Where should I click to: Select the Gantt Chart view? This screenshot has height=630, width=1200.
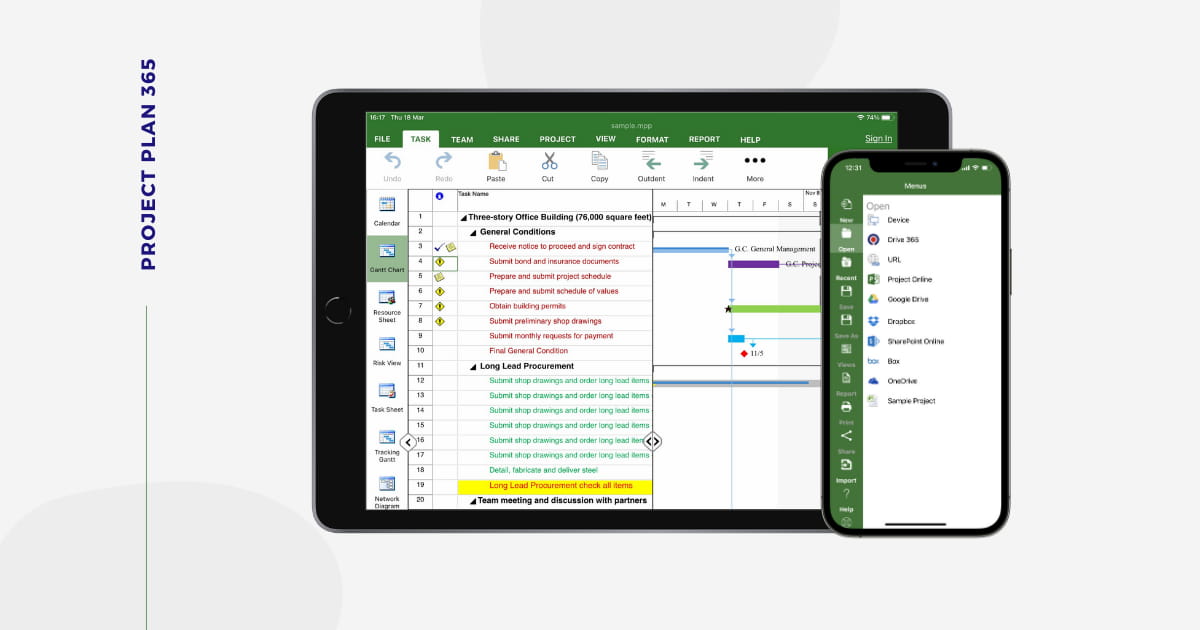click(387, 258)
